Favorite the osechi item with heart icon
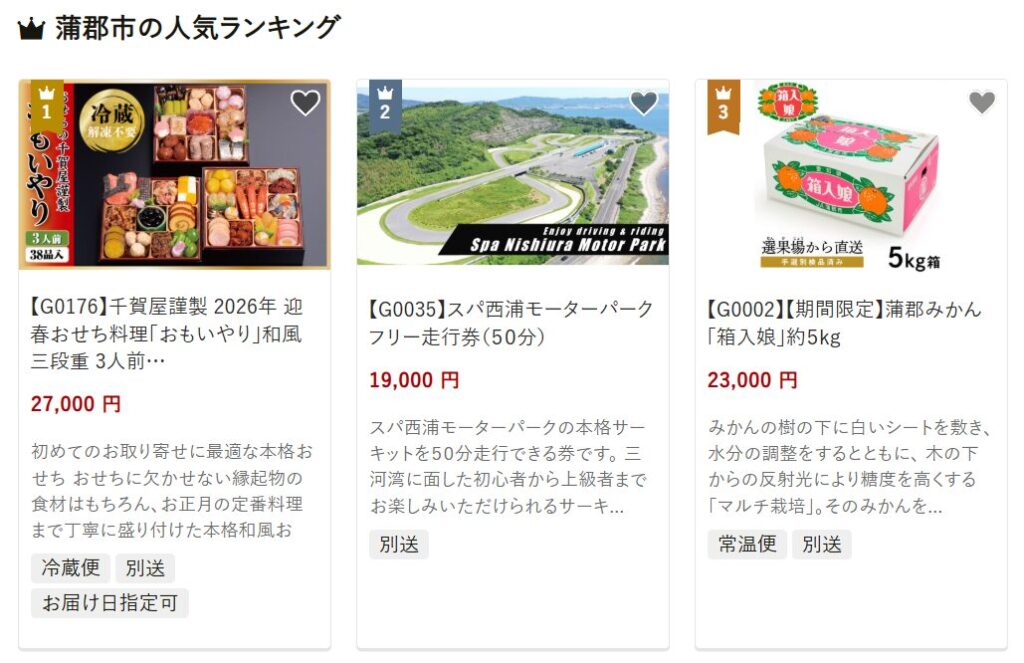This screenshot has height=663, width=1024. pyautogui.click(x=305, y=103)
